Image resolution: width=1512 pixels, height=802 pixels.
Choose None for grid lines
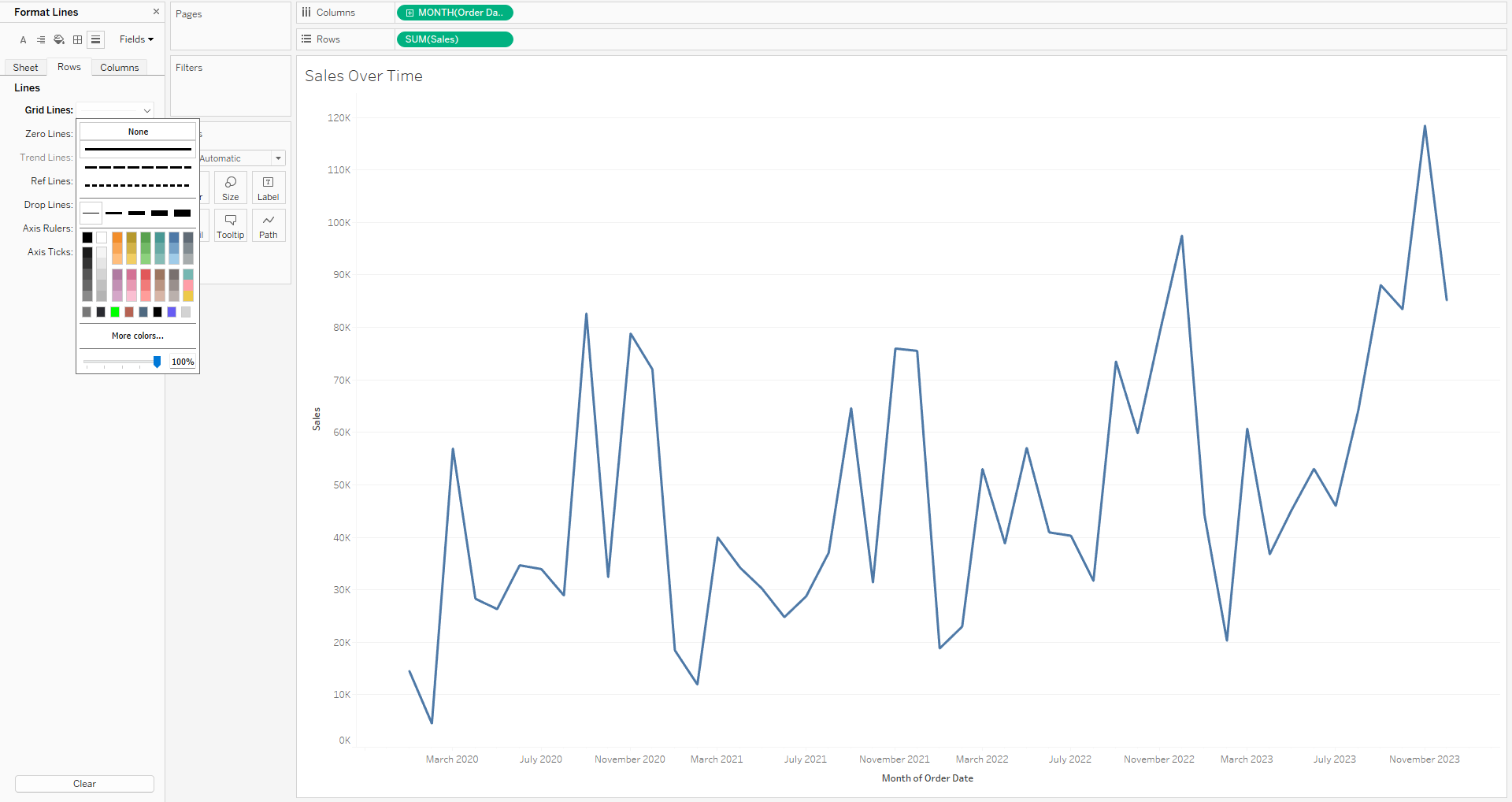coord(138,132)
